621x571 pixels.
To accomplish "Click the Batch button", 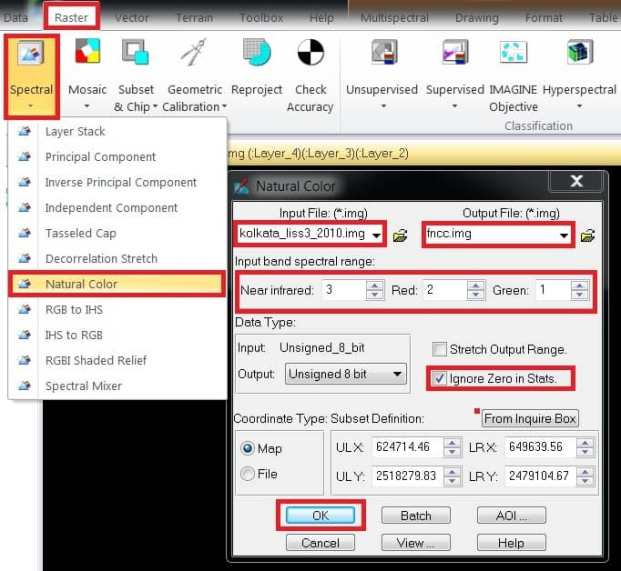I will point(416,515).
